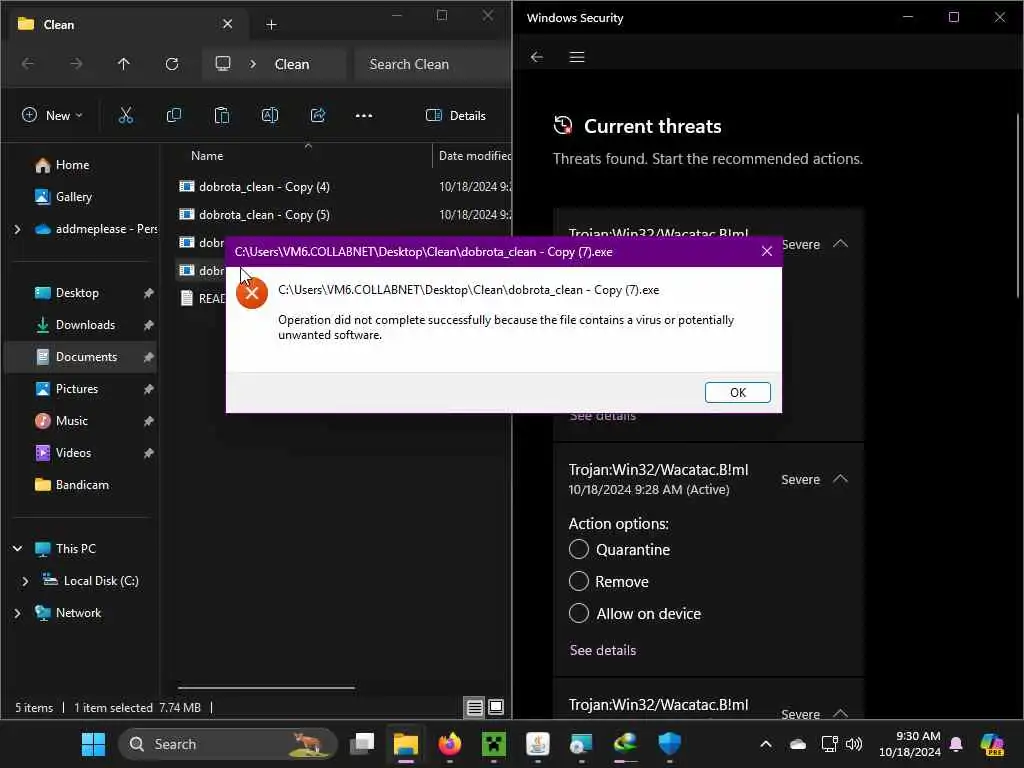Close the Clean tab
This screenshot has width=1024, height=768.
(x=227, y=24)
